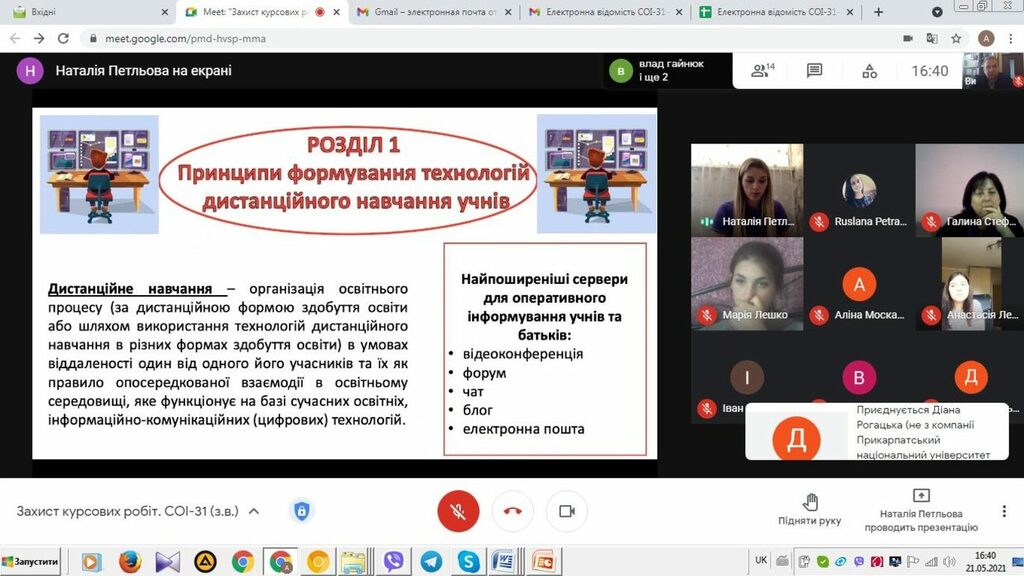
Task: Open the participants list showing 14 people
Action: coord(763,71)
